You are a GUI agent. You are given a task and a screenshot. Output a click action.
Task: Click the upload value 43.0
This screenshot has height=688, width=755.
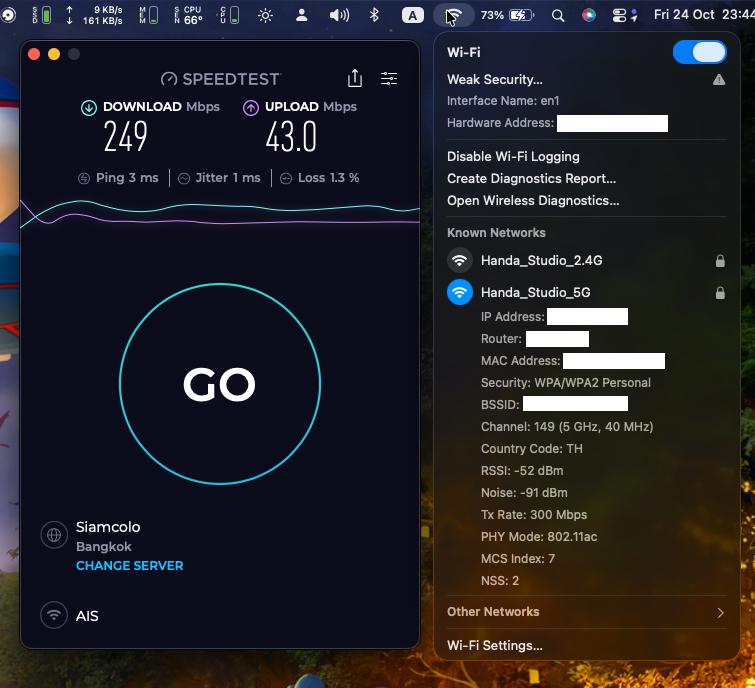point(291,137)
